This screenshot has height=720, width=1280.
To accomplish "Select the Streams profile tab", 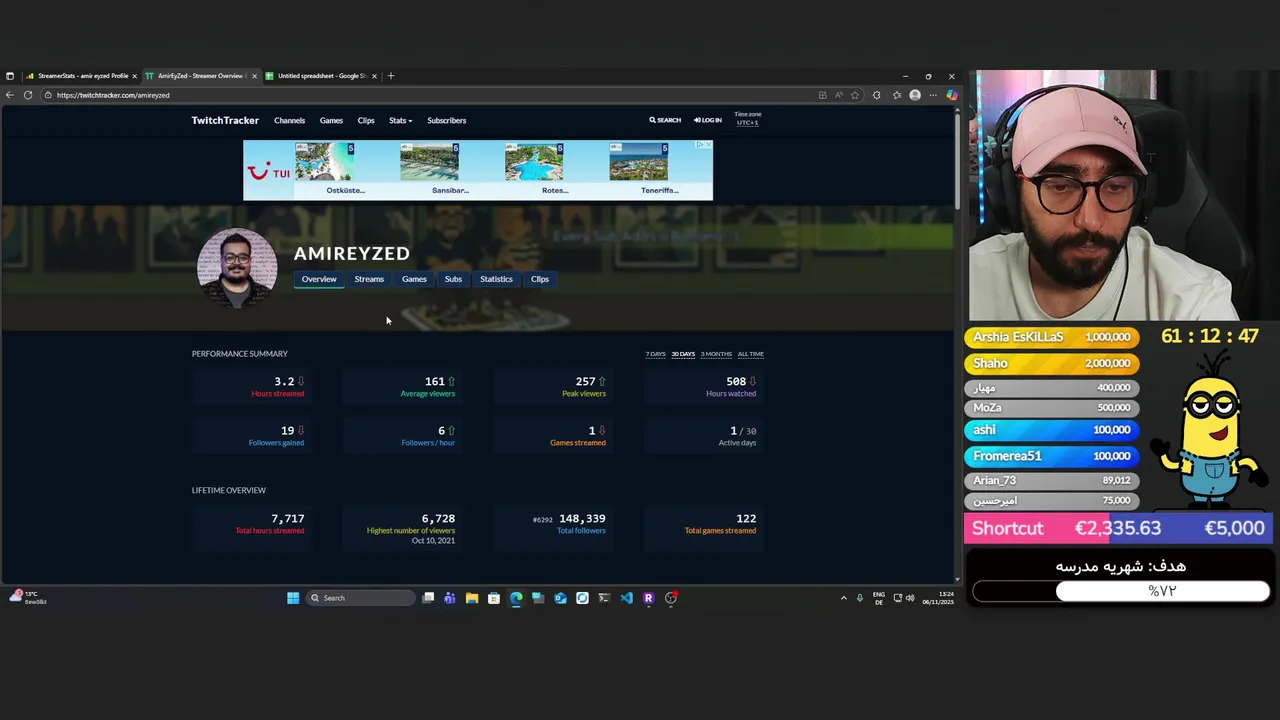I will [x=369, y=279].
